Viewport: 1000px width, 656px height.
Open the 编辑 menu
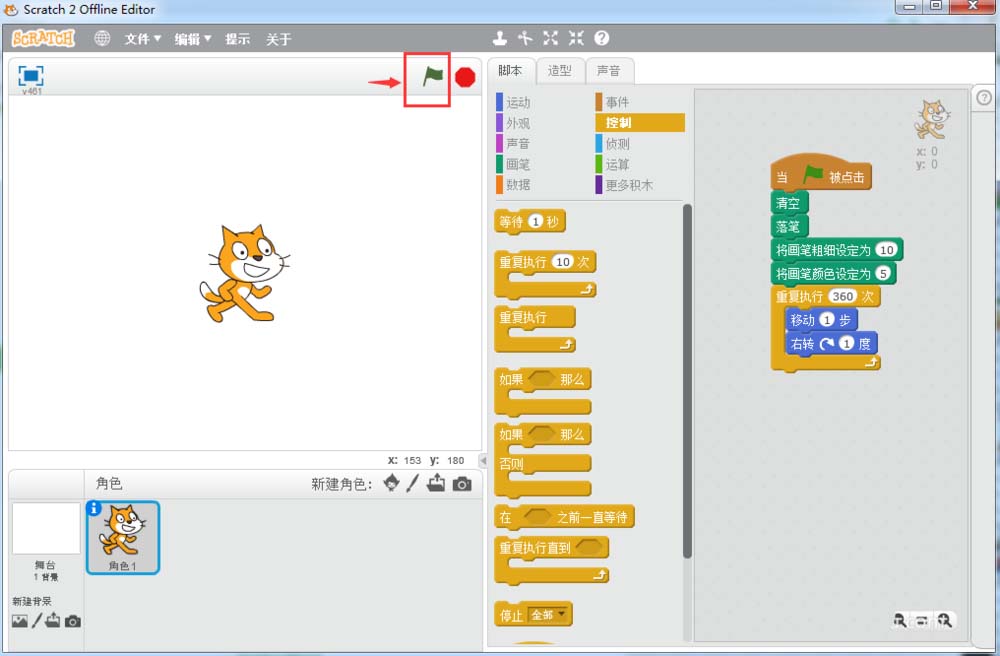point(193,39)
